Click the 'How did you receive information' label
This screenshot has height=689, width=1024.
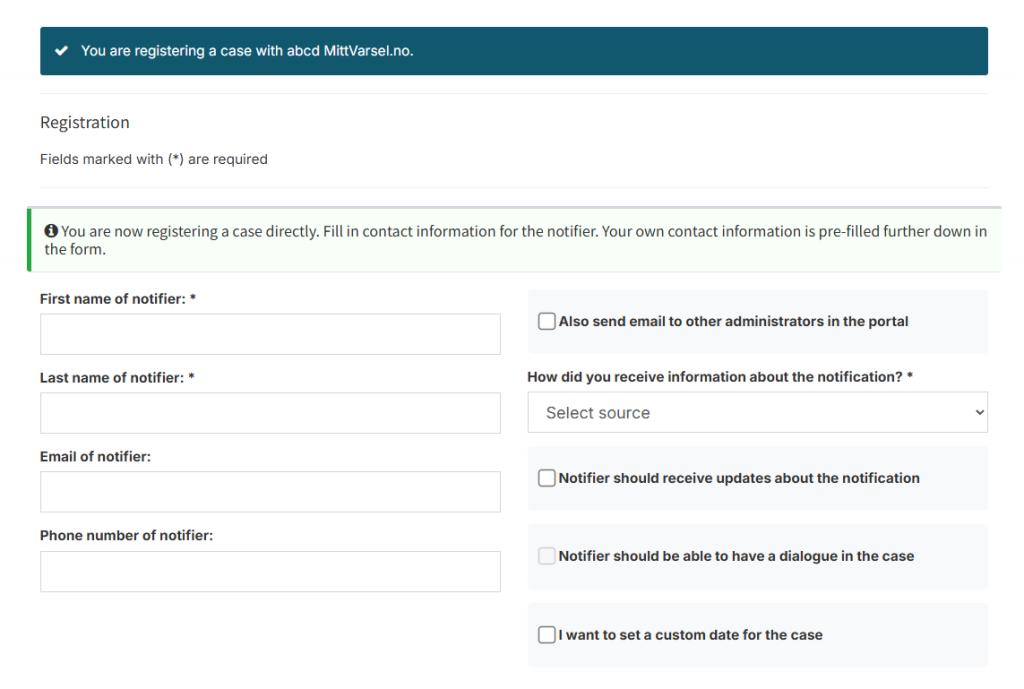coord(720,377)
